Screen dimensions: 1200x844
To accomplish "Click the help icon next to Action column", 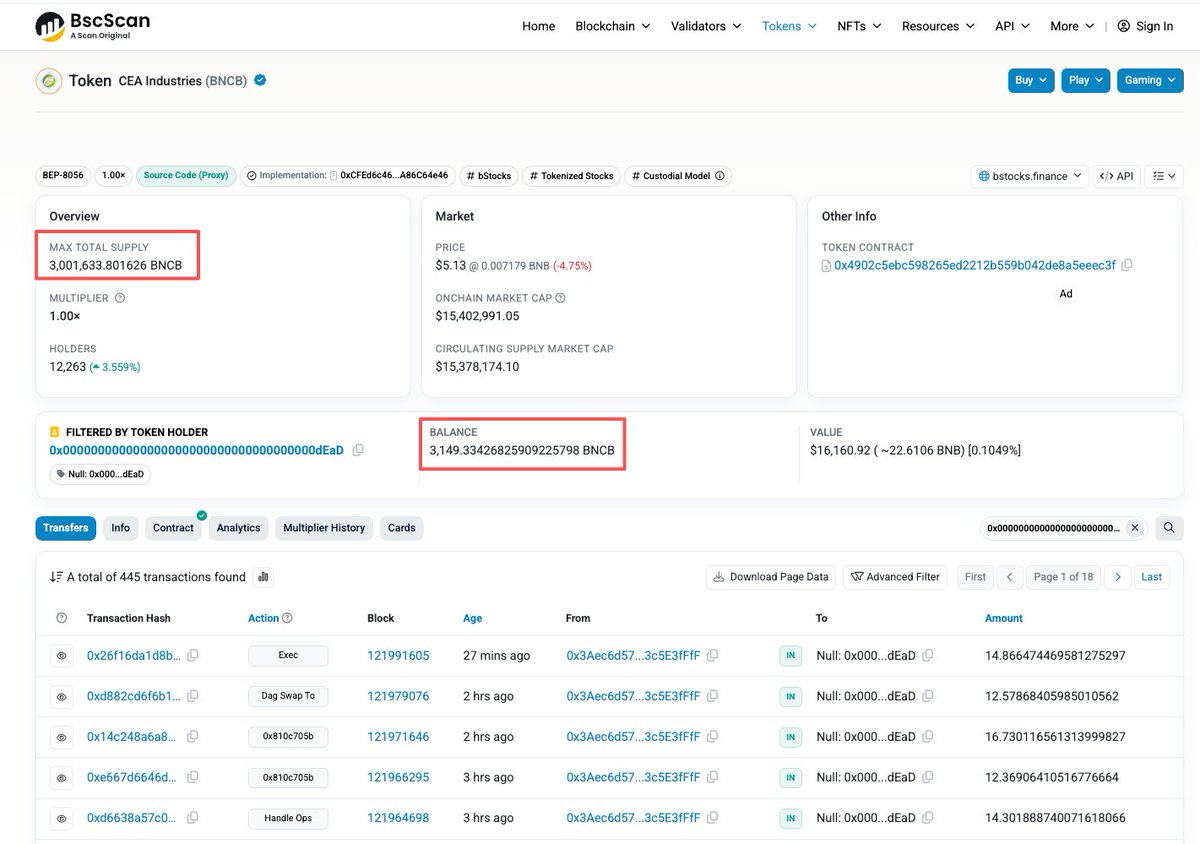I will pos(288,618).
